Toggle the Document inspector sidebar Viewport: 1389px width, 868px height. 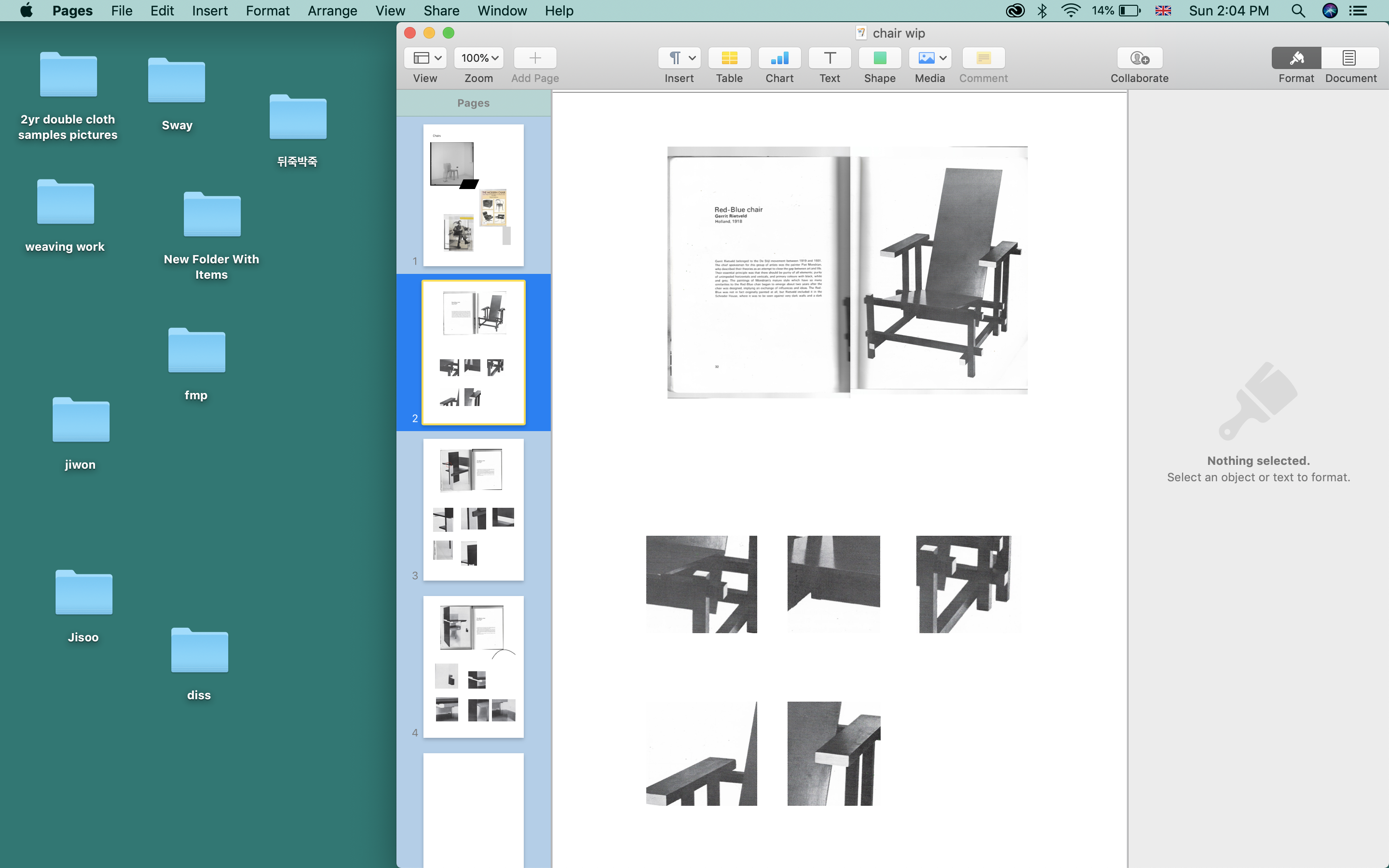(1349, 58)
